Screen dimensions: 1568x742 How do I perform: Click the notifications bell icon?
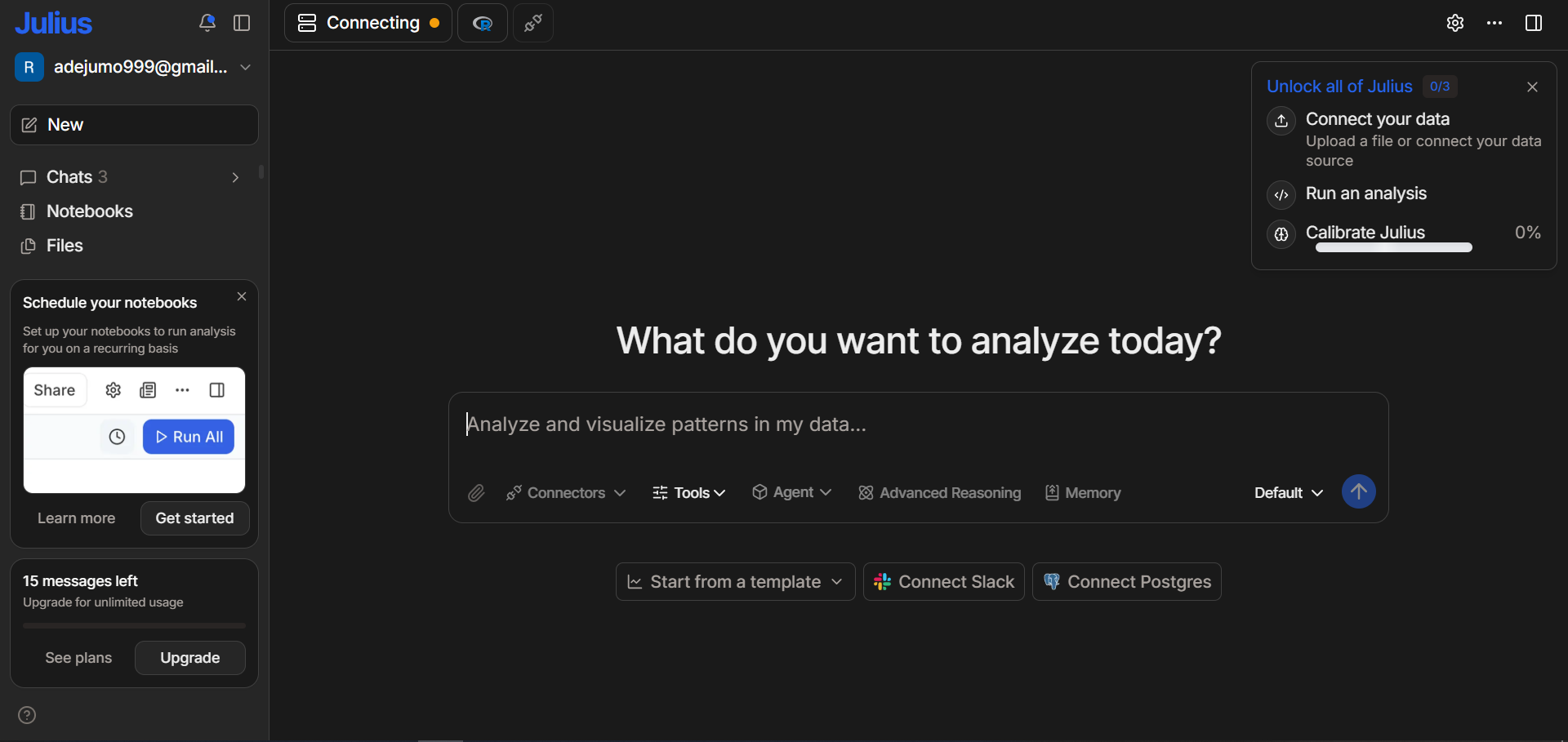(x=207, y=23)
